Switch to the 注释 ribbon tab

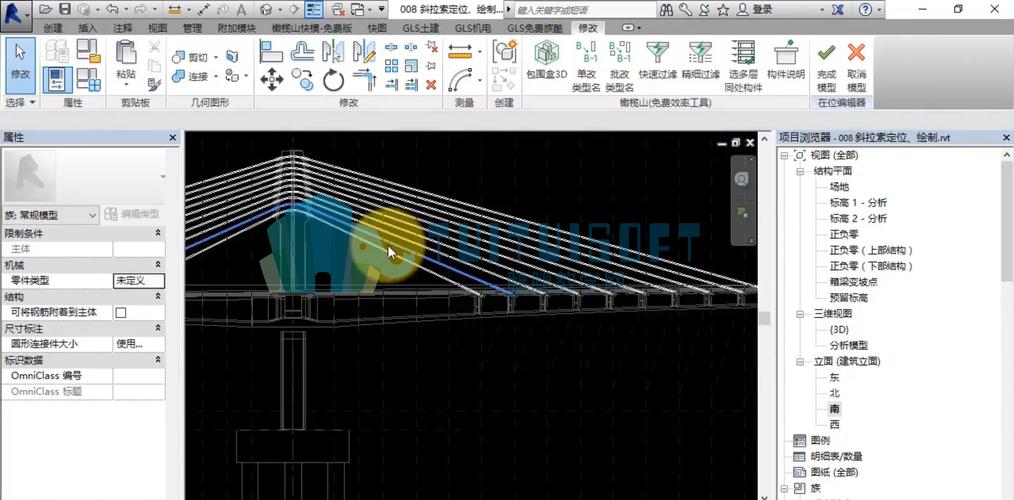coord(122,28)
